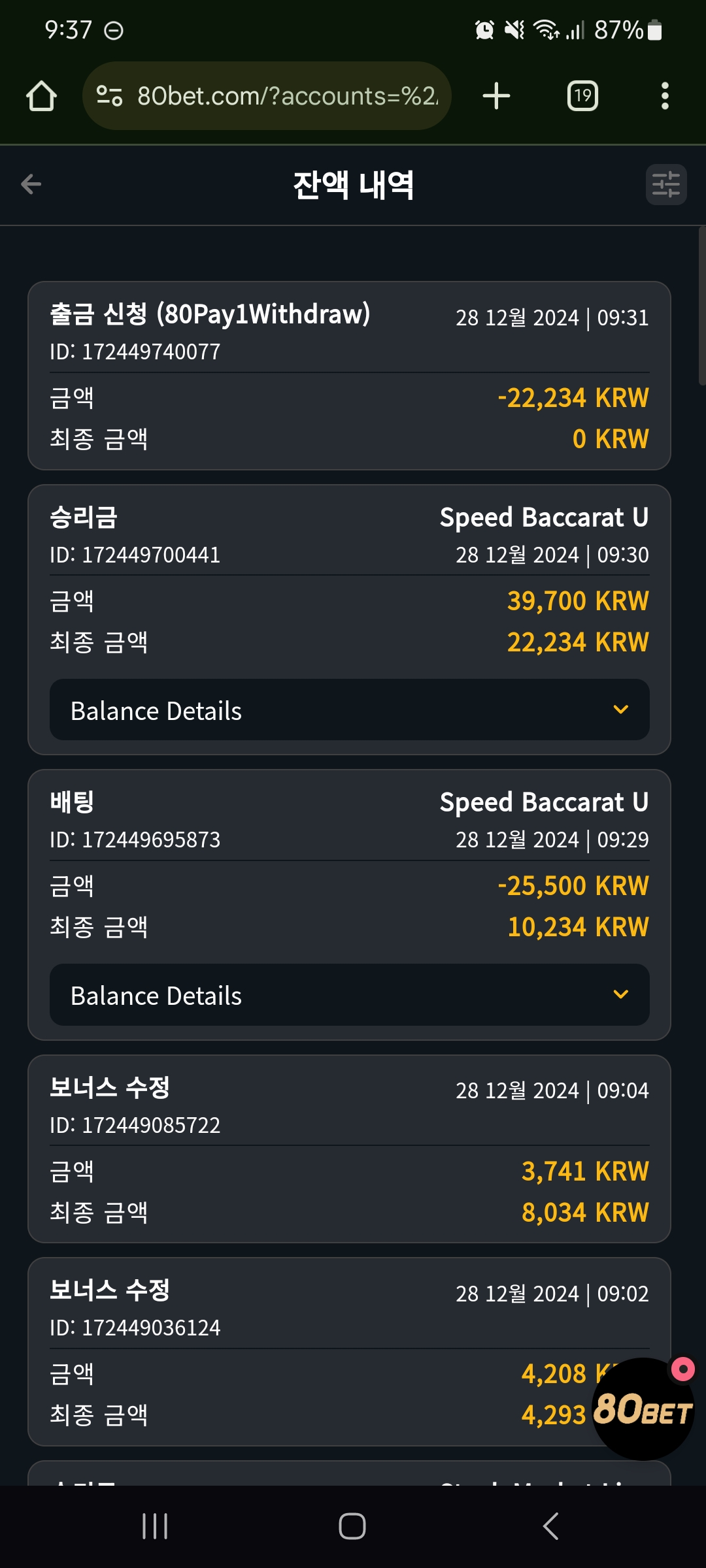Open a new tab with plus icon

click(496, 96)
